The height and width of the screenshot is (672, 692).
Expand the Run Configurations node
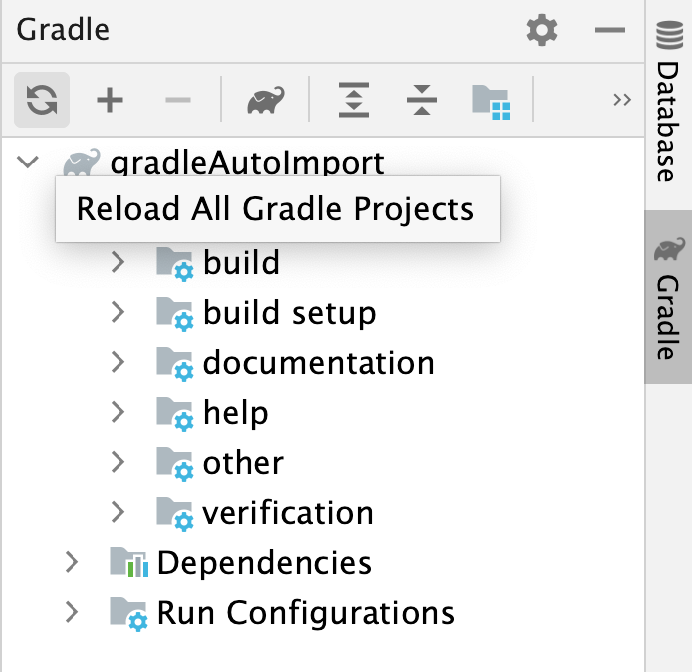(71, 612)
